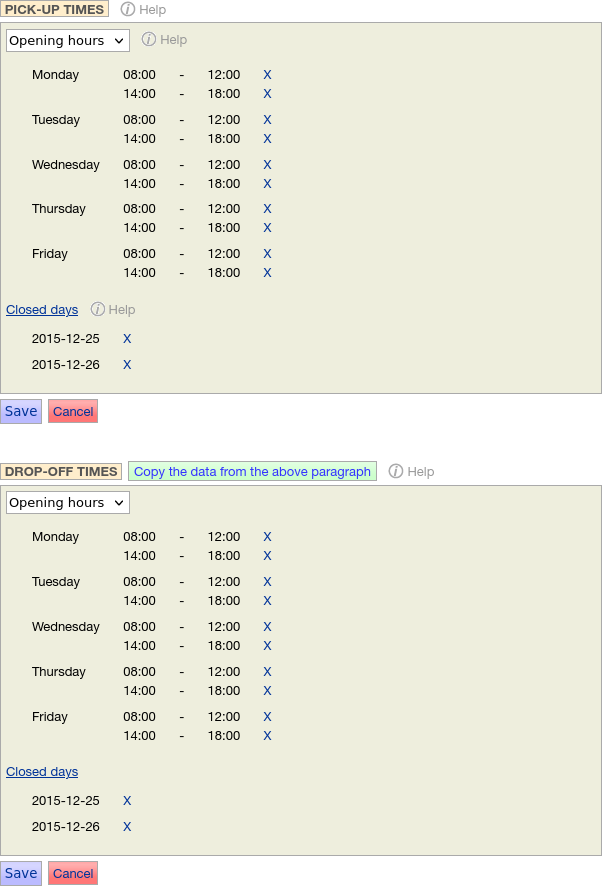Open the pick-up Closed days link
Image resolution: width=602 pixels, height=886 pixels.
tap(42, 310)
